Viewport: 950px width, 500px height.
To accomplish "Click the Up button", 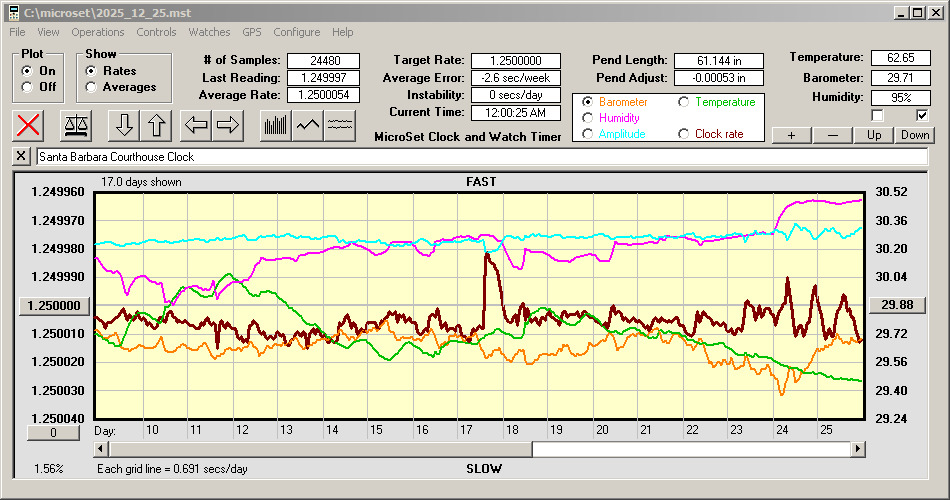I will click(x=874, y=135).
